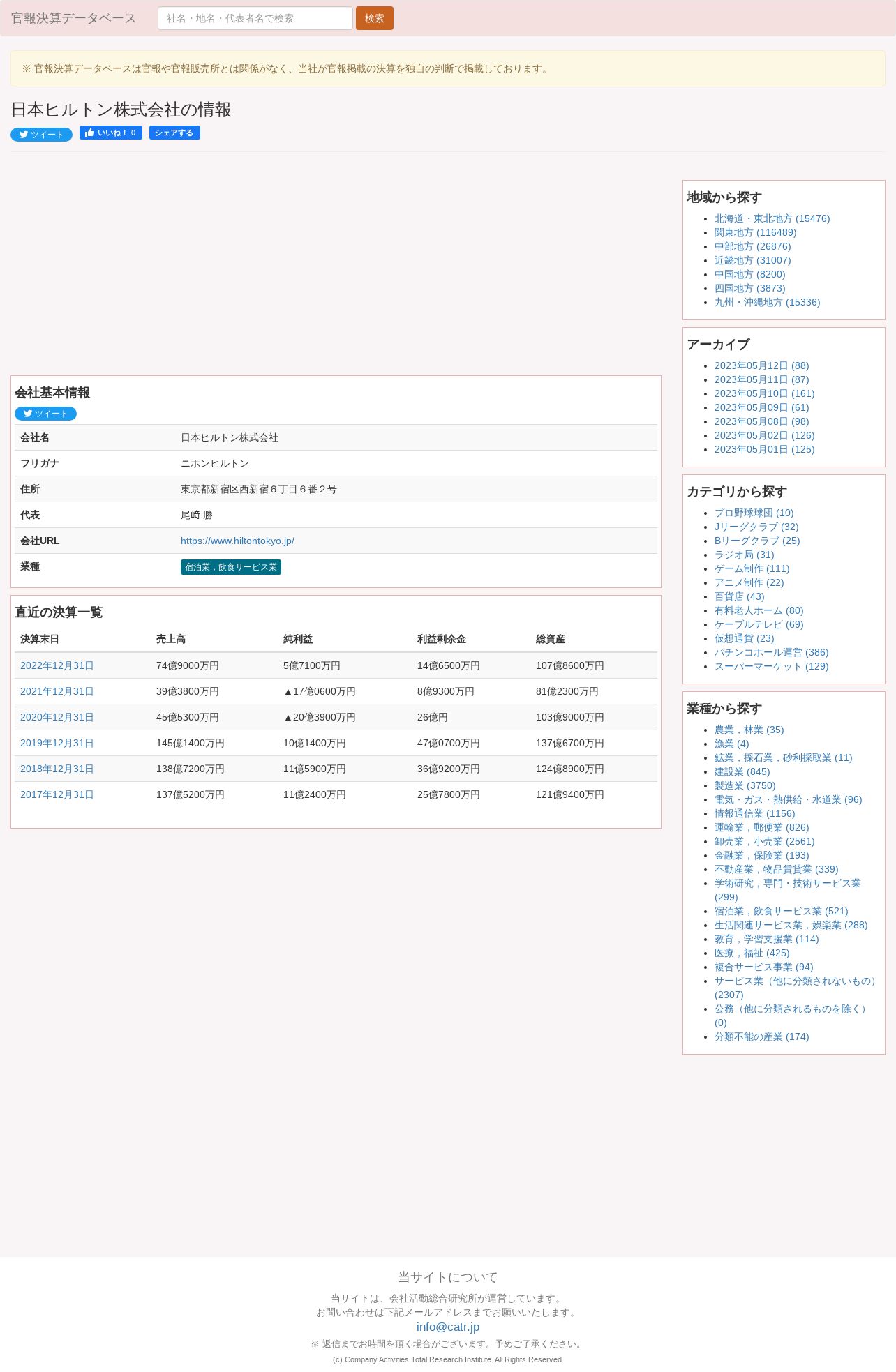Open the アニメ制作 (22) category
This screenshot has width=896, height=1372.
(x=749, y=582)
